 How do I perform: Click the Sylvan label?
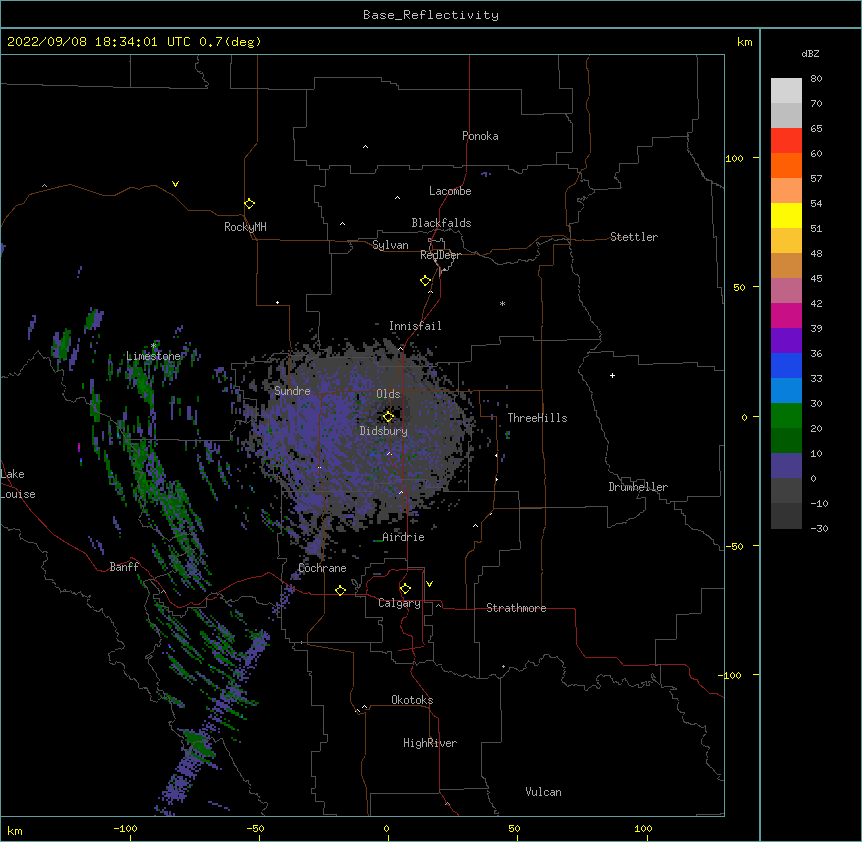tap(390, 245)
